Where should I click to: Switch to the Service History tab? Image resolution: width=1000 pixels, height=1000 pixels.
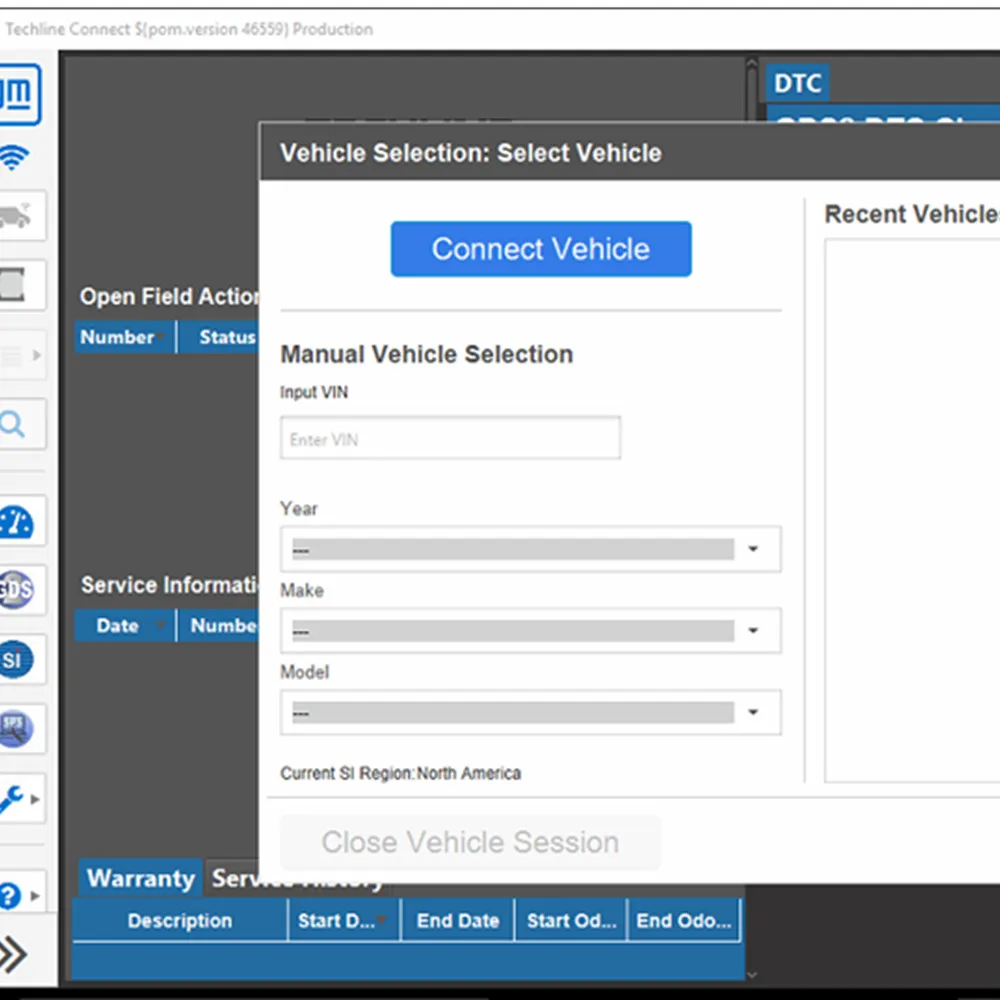point(297,879)
